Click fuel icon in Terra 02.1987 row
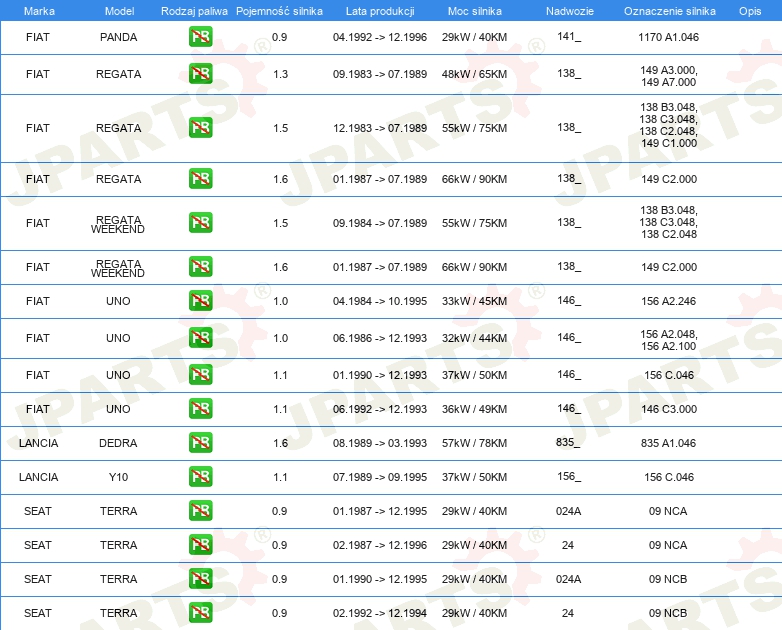782x630 pixels. 200,545
